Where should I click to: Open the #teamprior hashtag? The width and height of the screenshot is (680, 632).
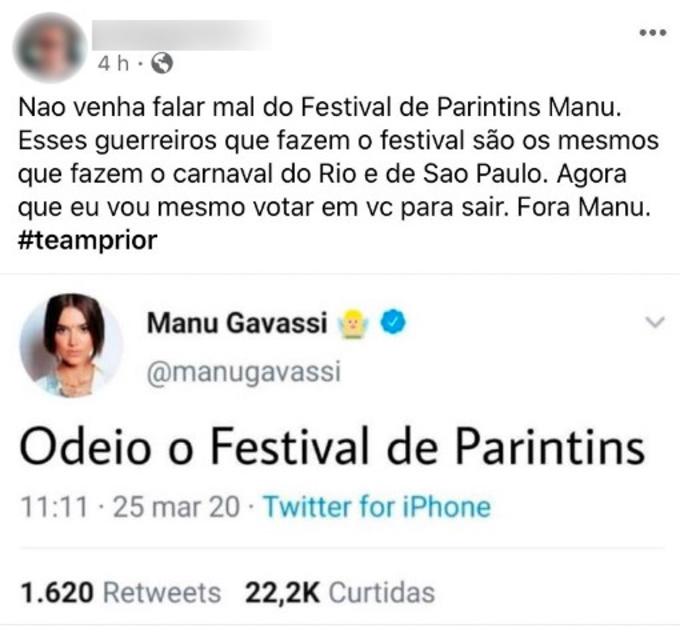(88, 240)
